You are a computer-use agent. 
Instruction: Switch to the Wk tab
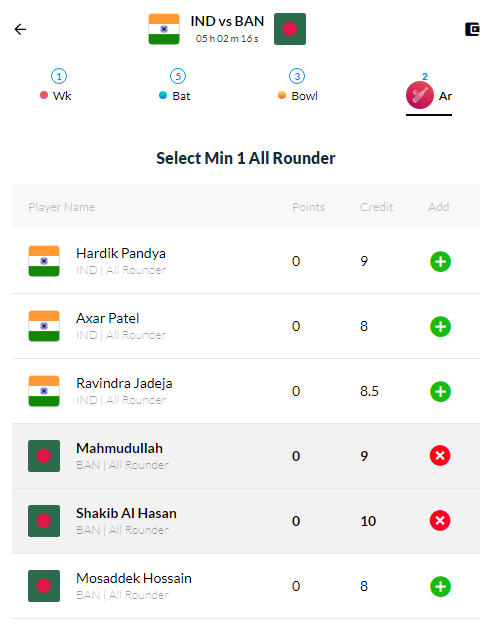pos(56,85)
